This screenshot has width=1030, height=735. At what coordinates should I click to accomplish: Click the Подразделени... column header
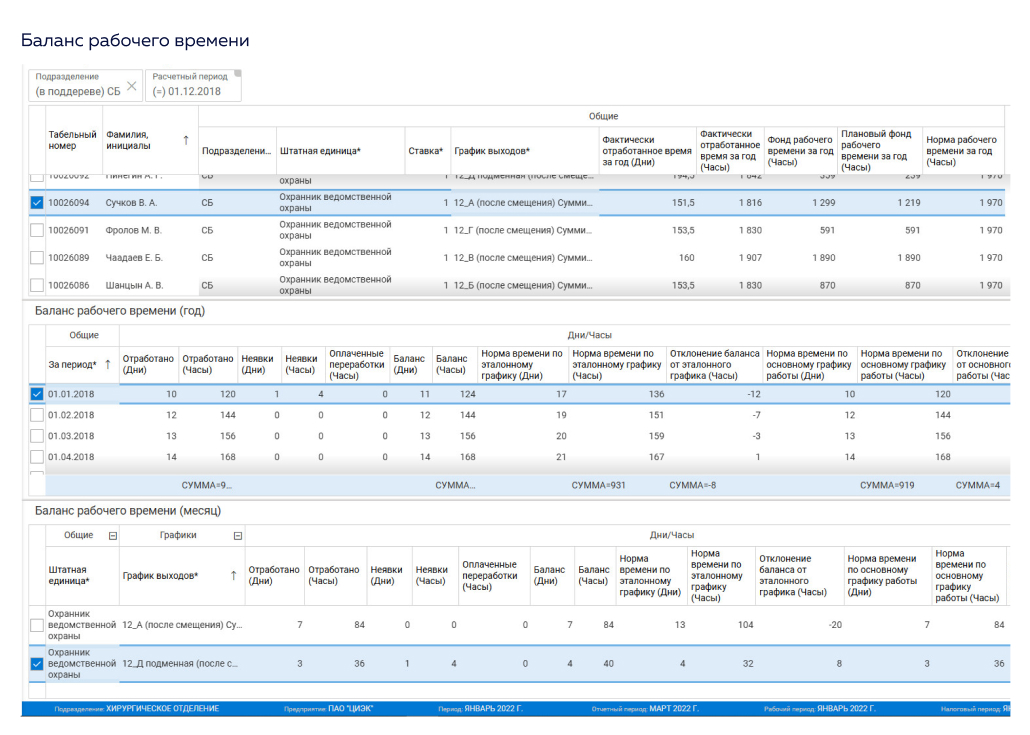236,151
